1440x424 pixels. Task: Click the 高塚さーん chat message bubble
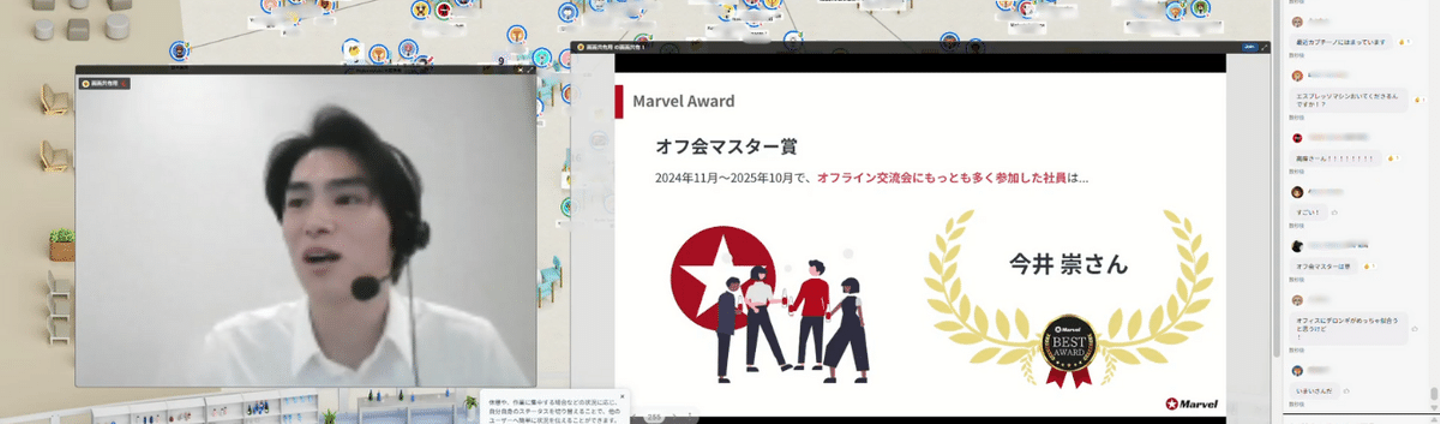pos(1336,158)
